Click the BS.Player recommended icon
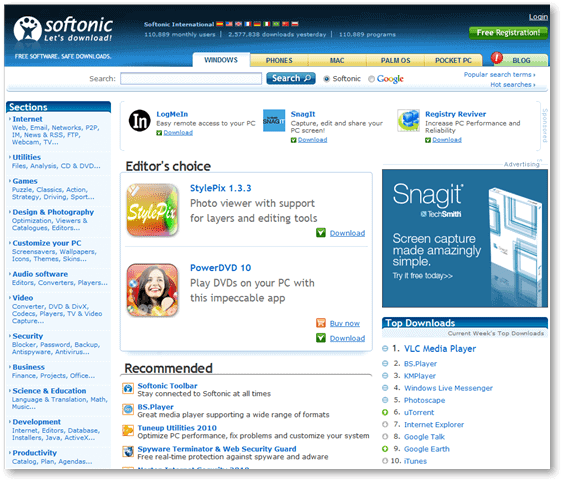561x480 pixels. click(x=128, y=409)
